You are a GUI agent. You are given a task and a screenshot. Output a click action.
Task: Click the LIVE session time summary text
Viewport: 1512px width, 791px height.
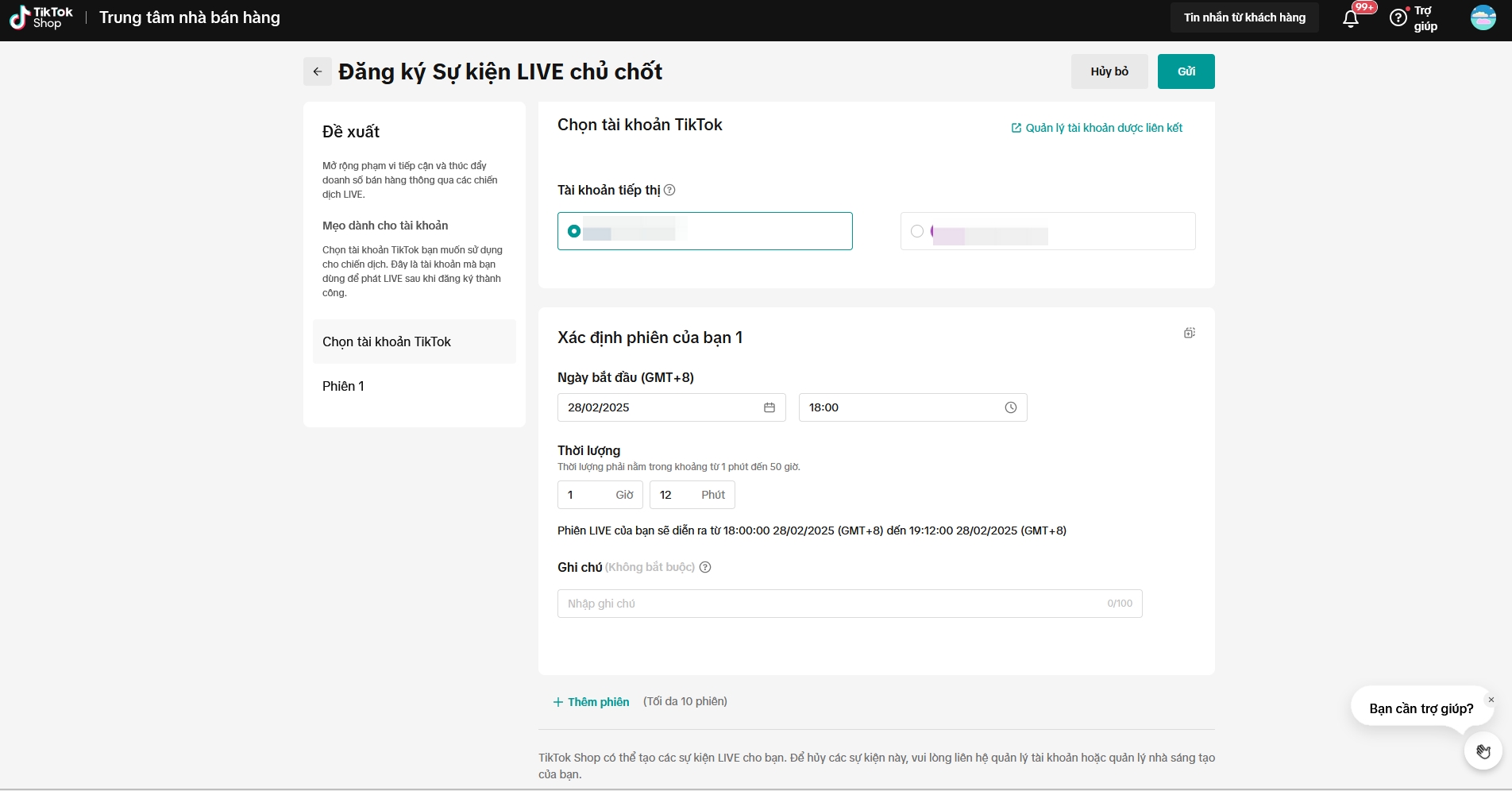click(812, 531)
